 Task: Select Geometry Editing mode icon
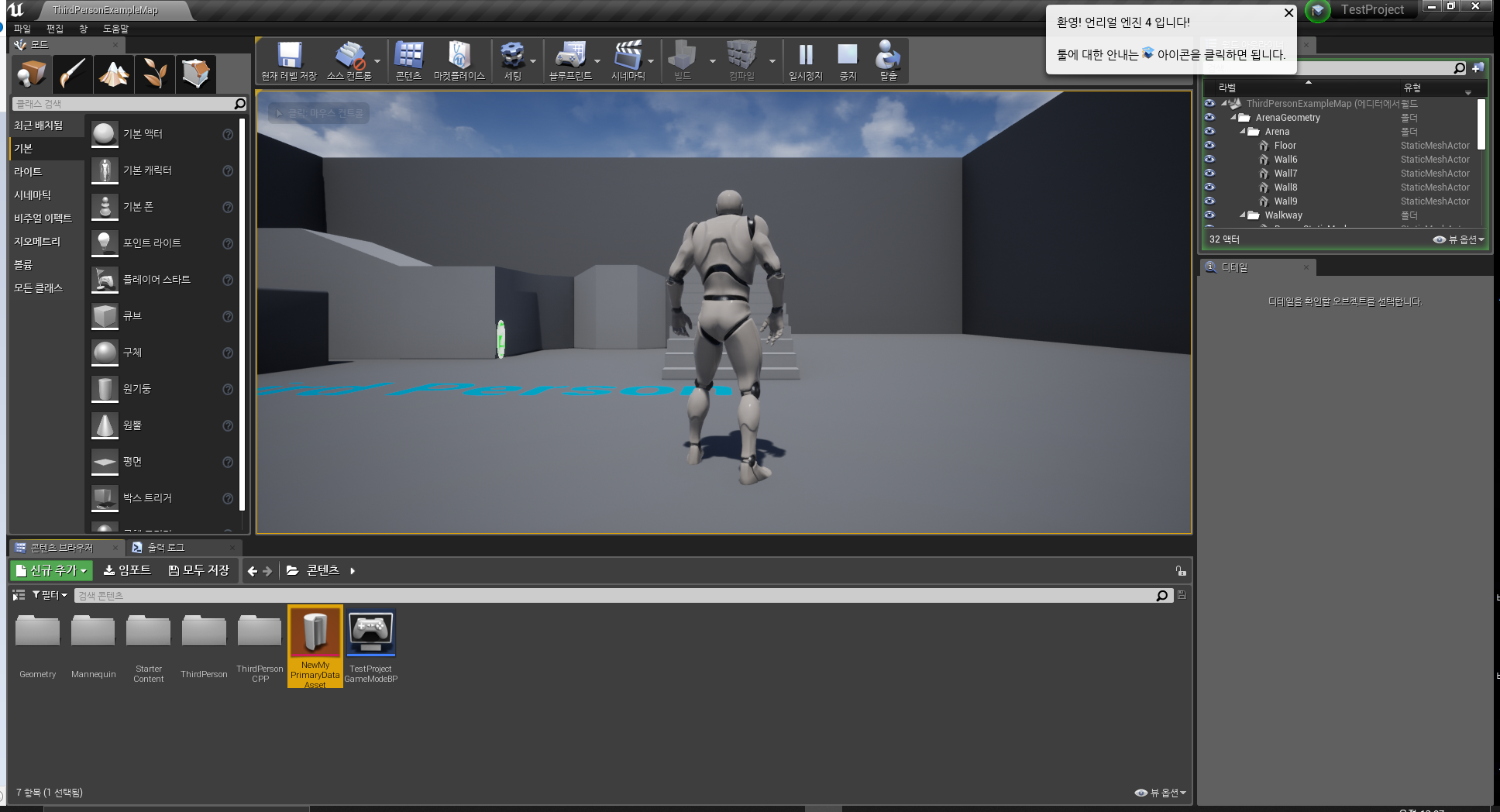195,74
